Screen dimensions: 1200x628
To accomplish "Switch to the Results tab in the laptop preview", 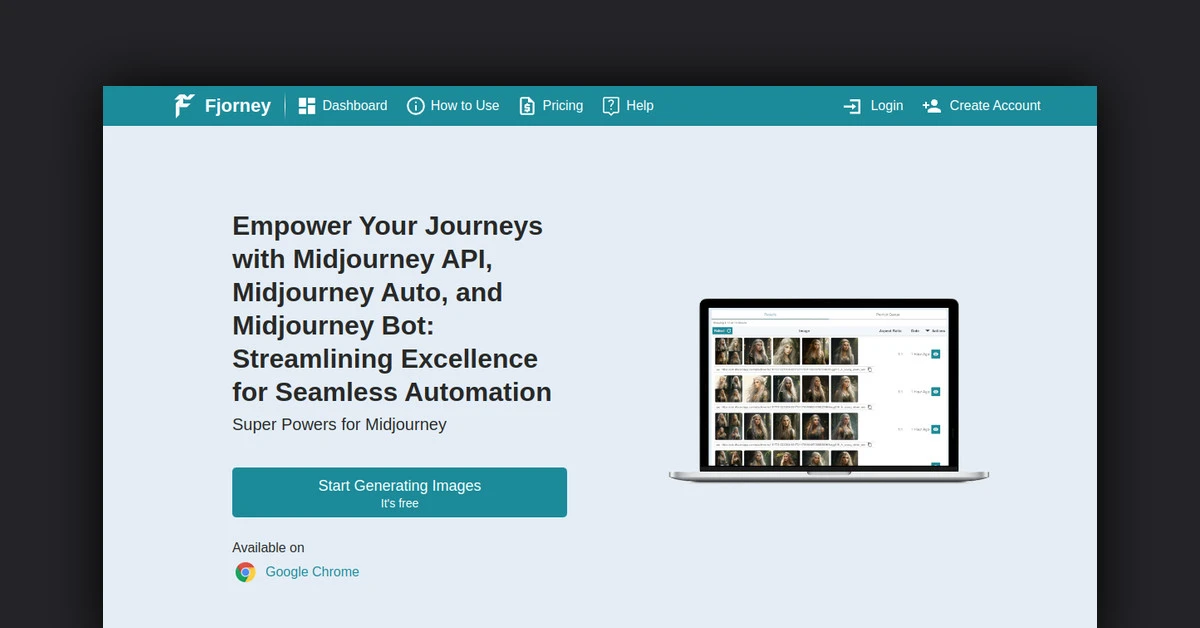I will tap(770, 314).
